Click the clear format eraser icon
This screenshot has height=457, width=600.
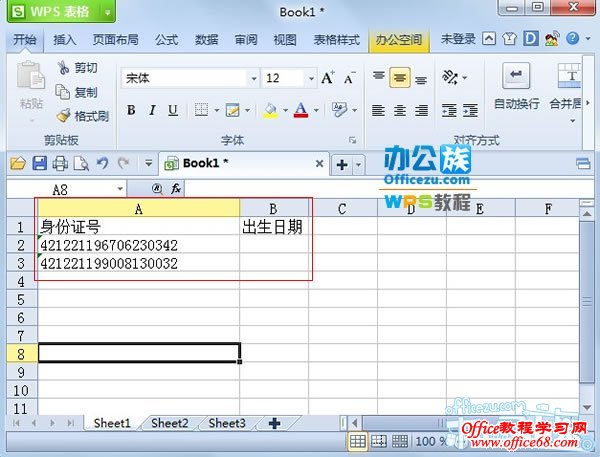(x=339, y=110)
